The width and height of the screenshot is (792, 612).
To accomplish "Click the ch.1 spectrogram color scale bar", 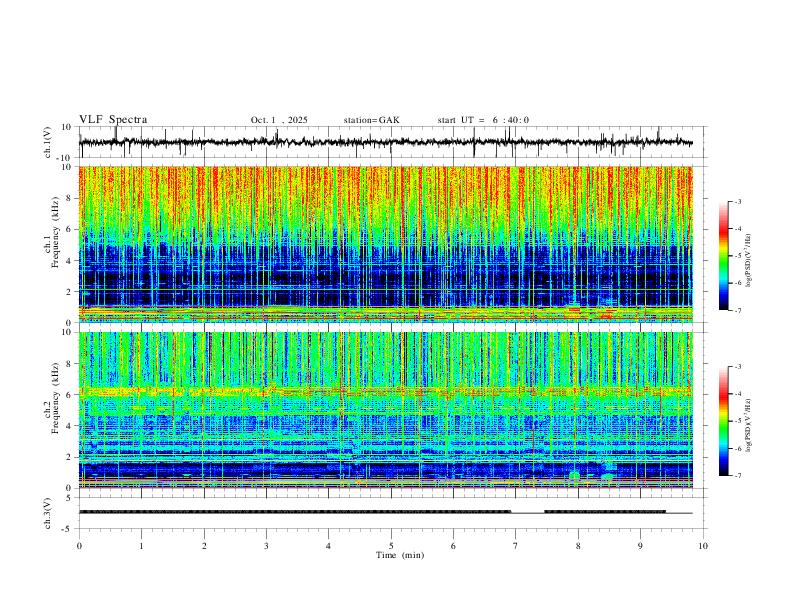I will tap(723, 256).
